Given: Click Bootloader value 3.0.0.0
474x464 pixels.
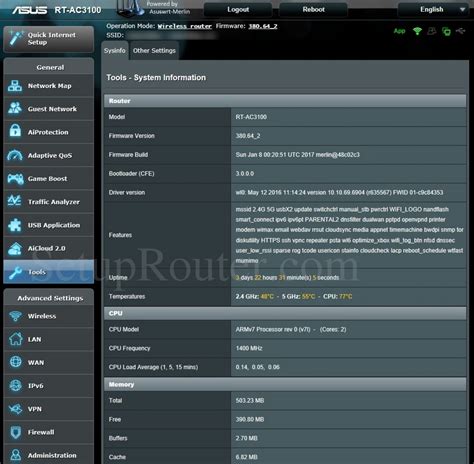Looking at the screenshot, I should point(245,174).
